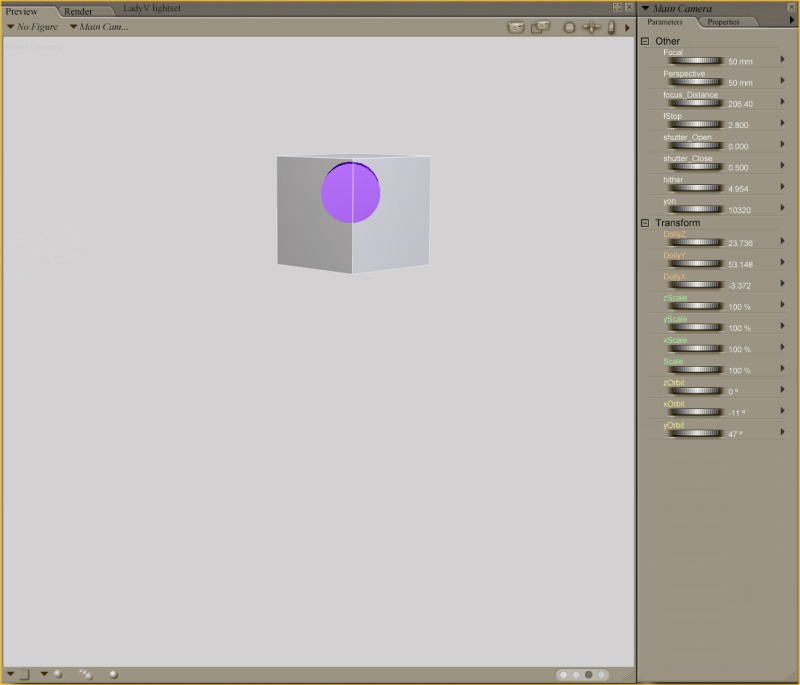Image resolution: width=800 pixels, height=685 pixels.
Task: Click the four-arrow move camera control
Action: 591,28
